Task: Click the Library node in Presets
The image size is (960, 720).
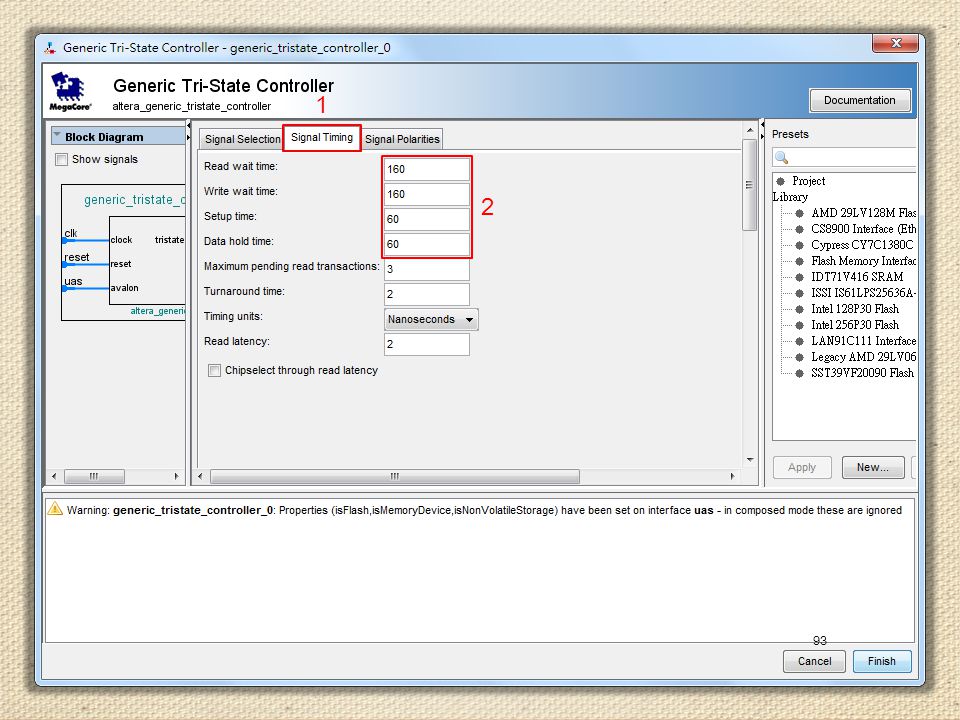Action: [790, 197]
